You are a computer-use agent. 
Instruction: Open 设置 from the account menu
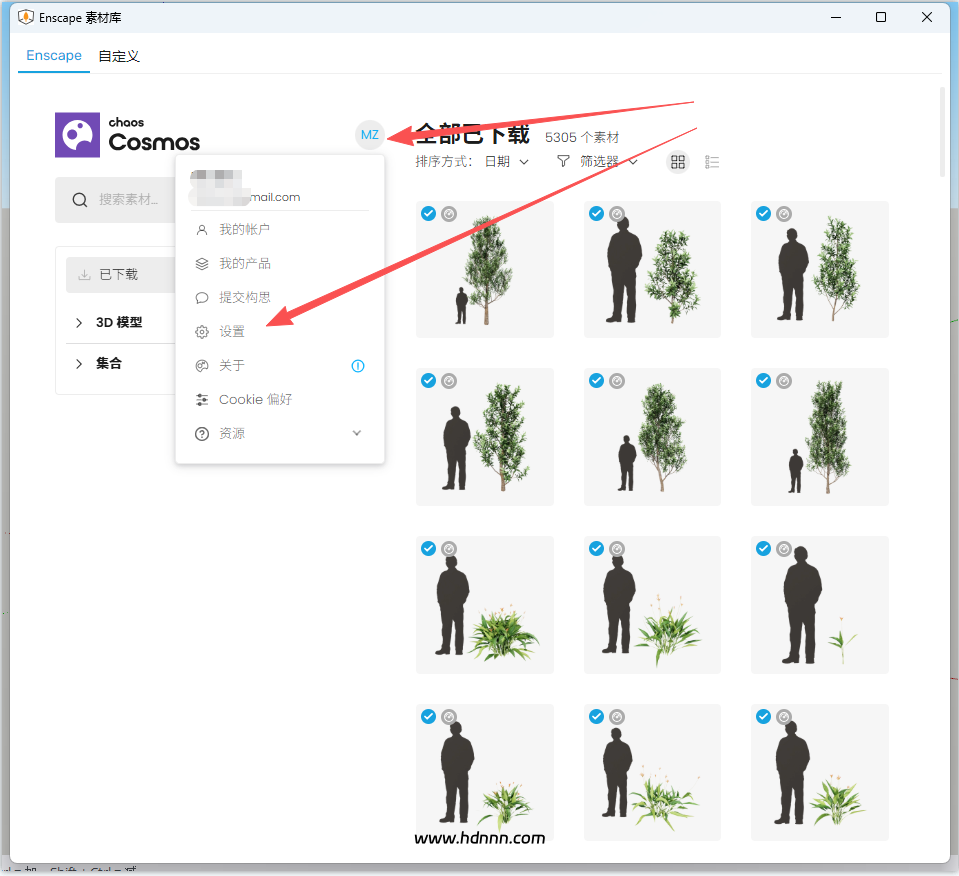[232, 332]
